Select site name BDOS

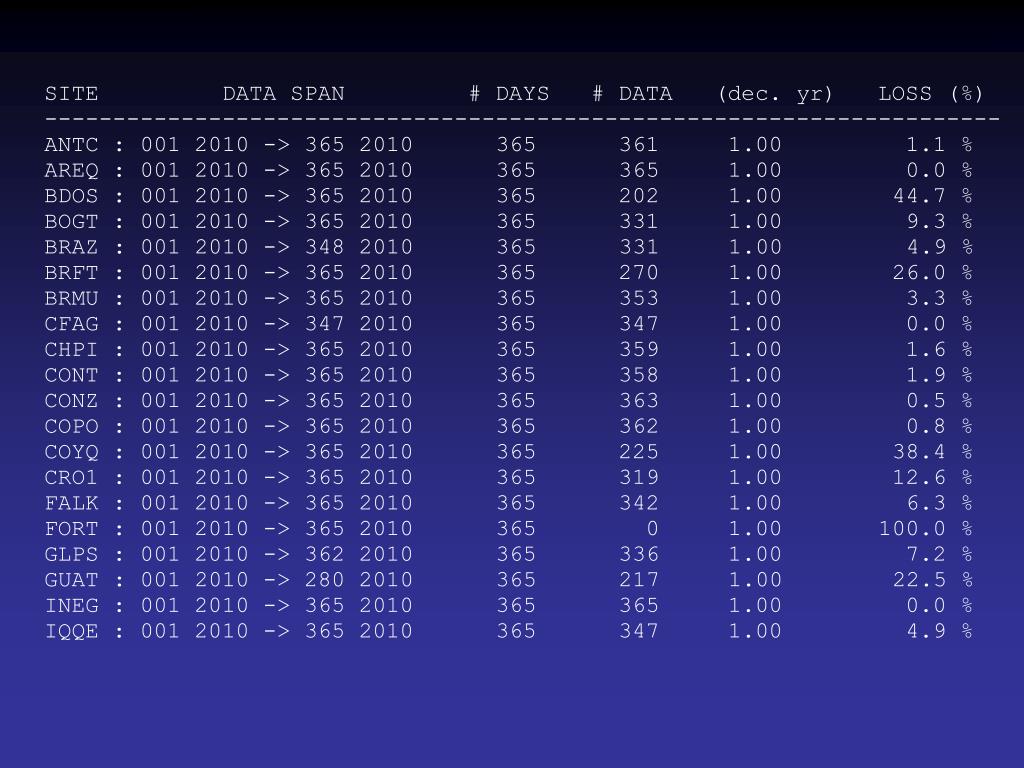coord(71,195)
